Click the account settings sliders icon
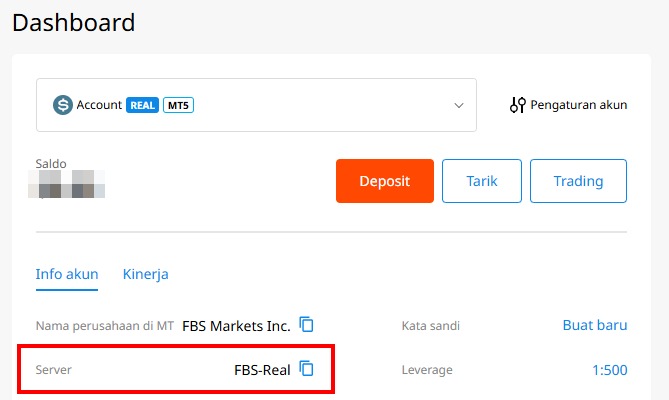The width and height of the screenshot is (669, 400). [x=518, y=105]
